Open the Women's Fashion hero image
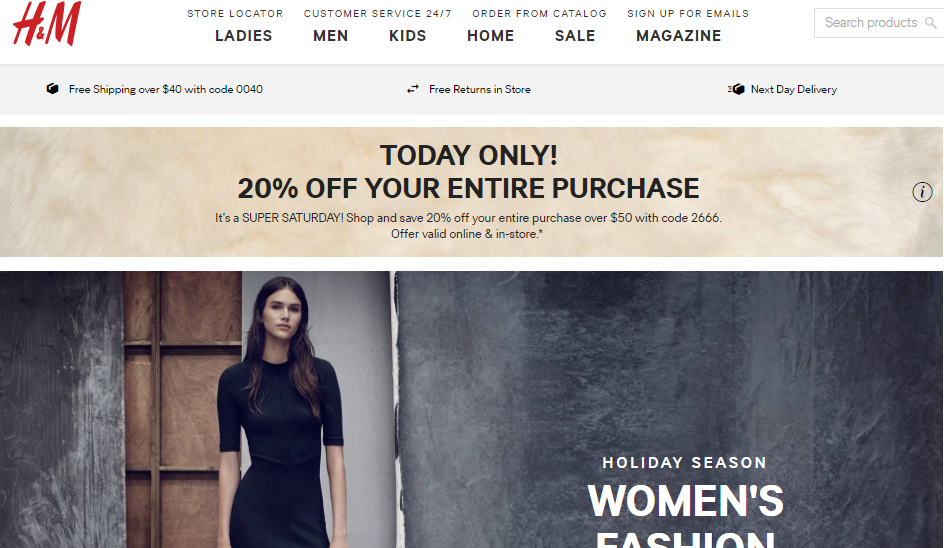Viewport: 944px width, 548px height. pyautogui.click(x=471, y=409)
